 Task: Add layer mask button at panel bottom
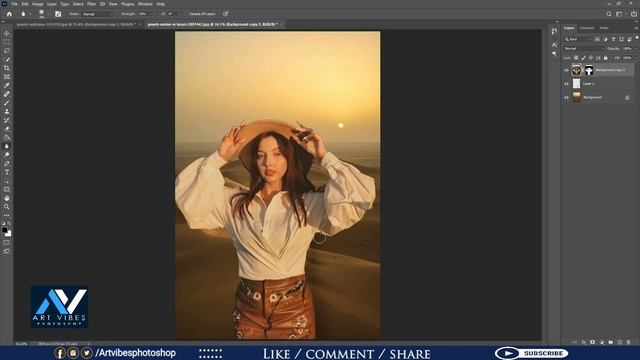tap(592, 342)
